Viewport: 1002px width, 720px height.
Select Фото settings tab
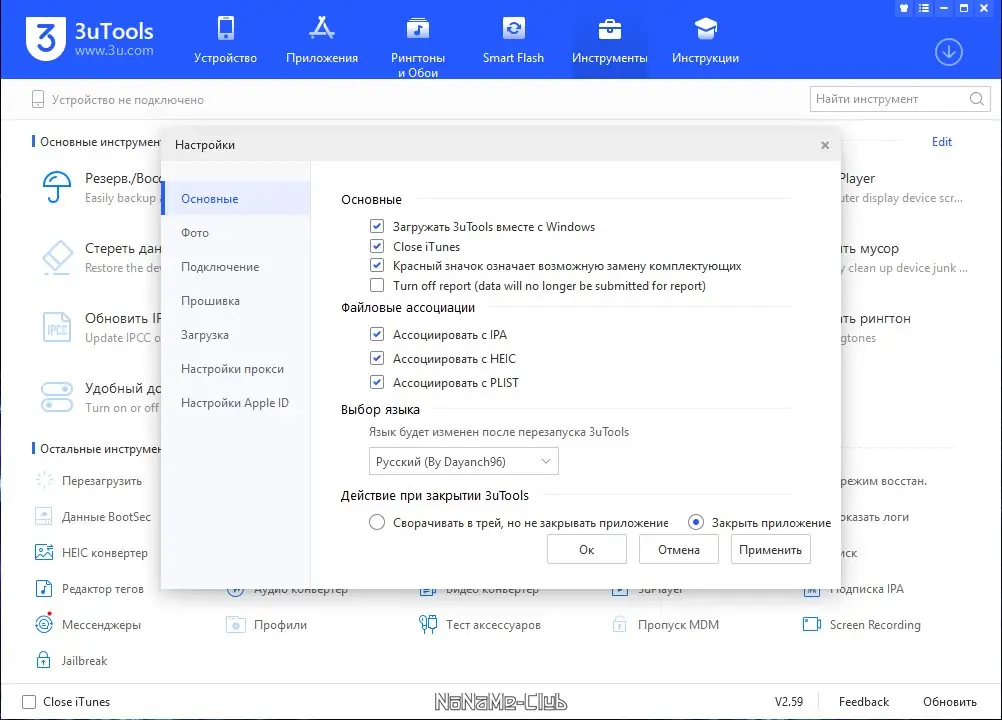[x=236, y=233]
